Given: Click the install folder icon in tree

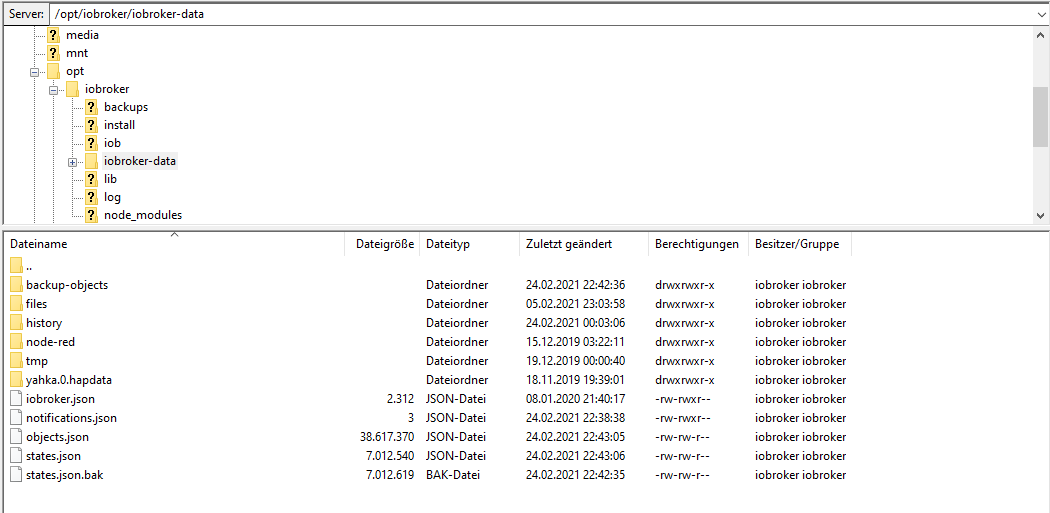Looking at the screenshot, I should 92,125.
